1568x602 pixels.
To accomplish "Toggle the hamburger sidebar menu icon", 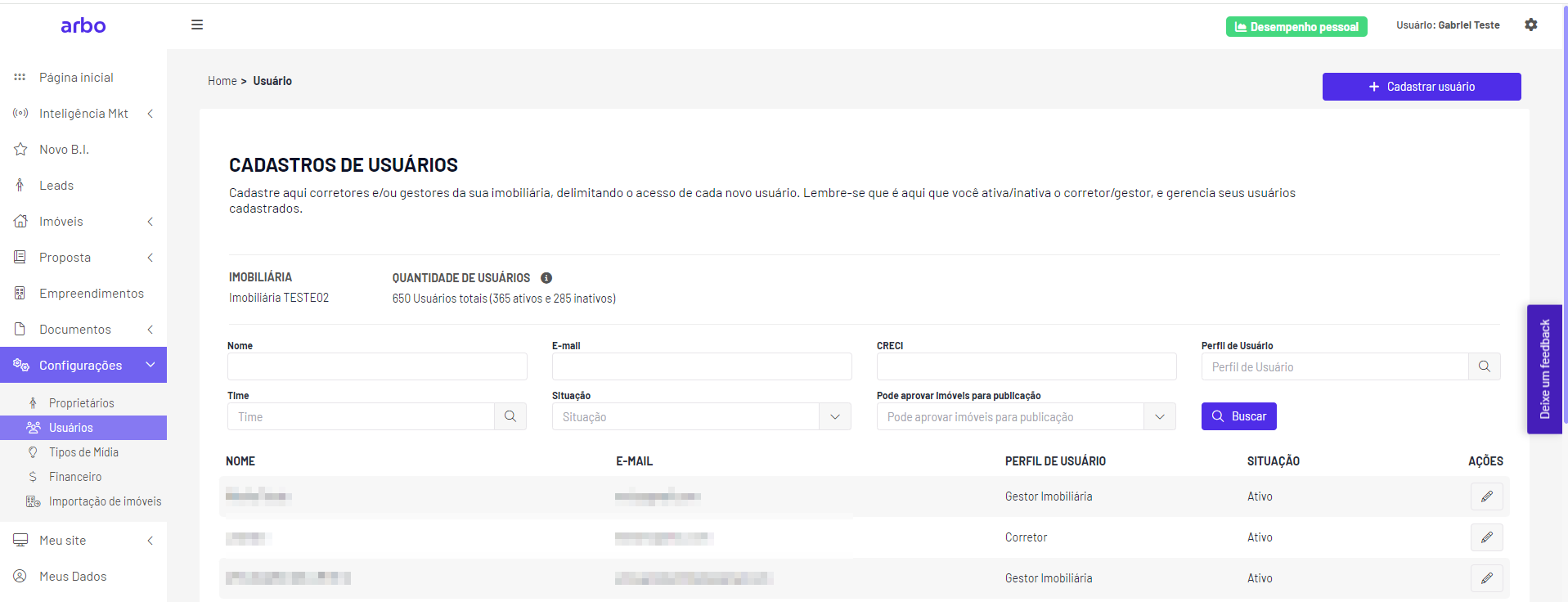I will (197, 25).
